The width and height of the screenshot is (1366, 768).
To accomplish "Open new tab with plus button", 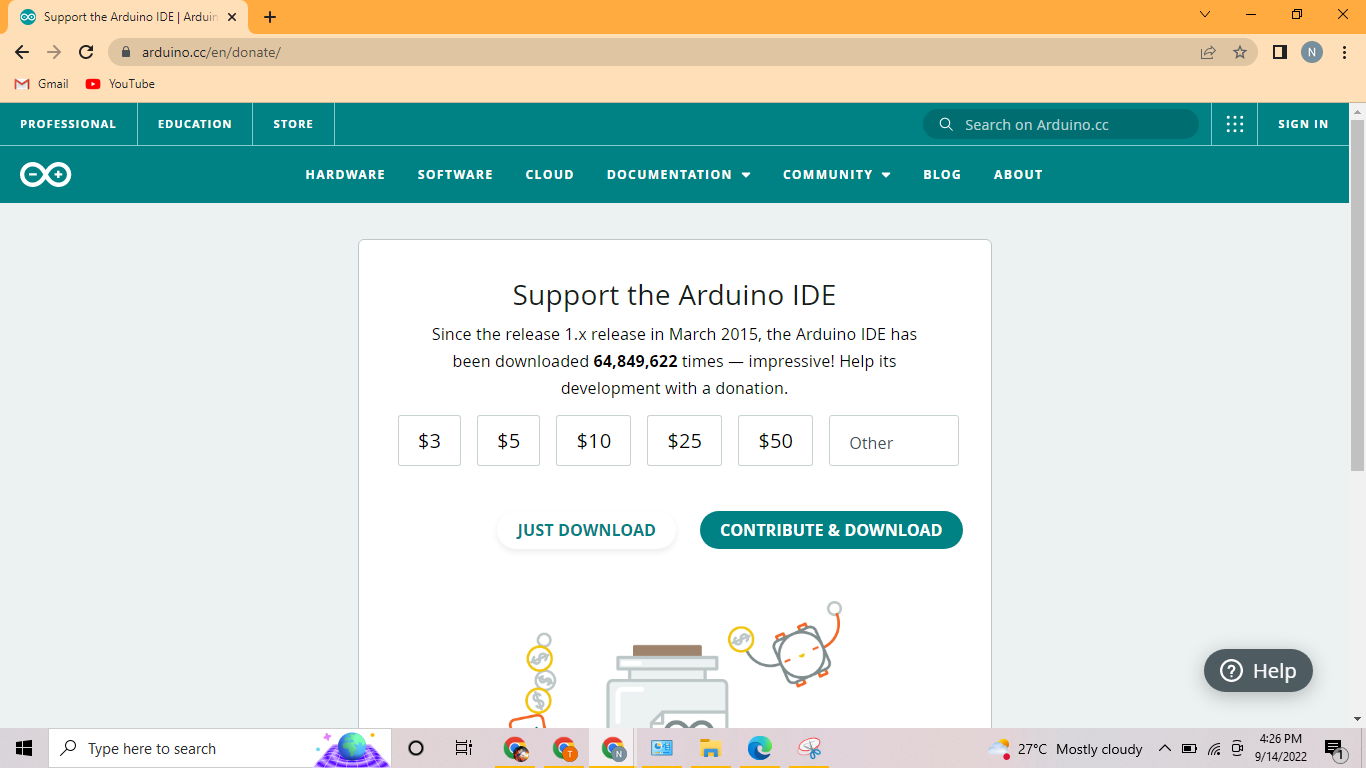I will point(270,17).
